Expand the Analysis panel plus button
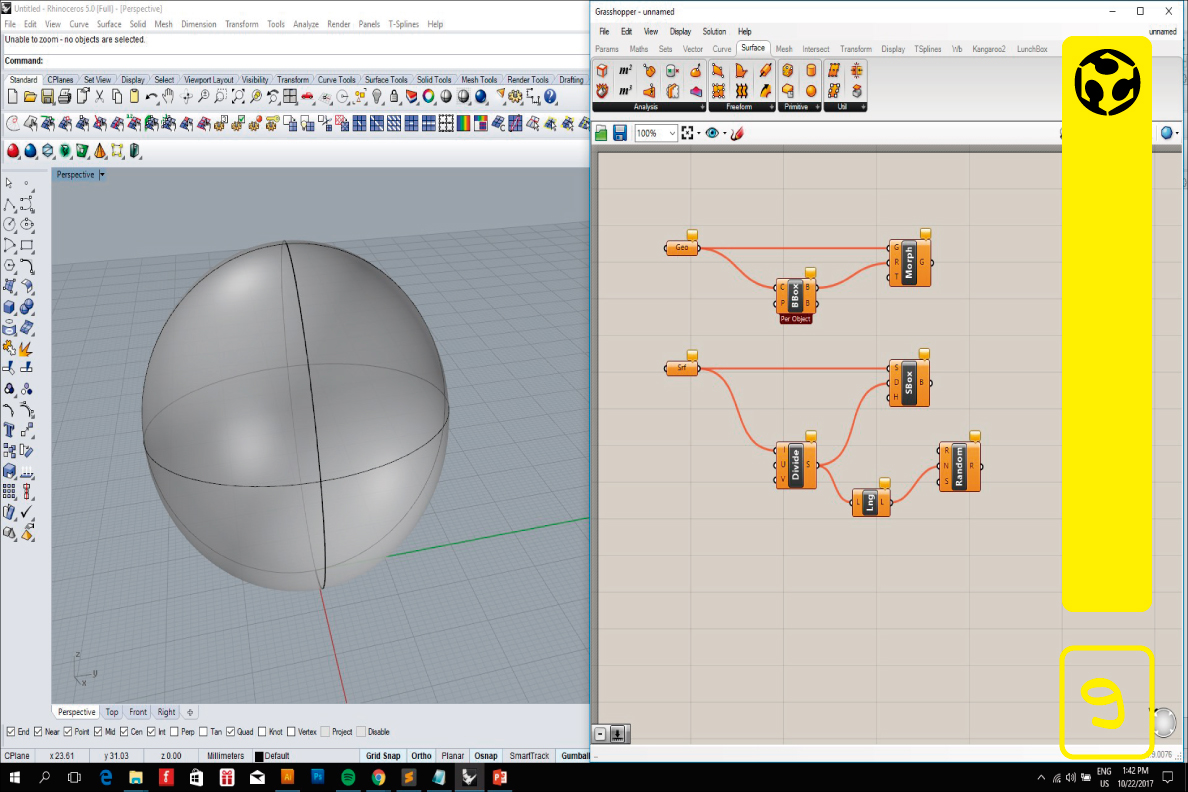The height and width of the screenshot is (792, 1188). coord(701,107)
